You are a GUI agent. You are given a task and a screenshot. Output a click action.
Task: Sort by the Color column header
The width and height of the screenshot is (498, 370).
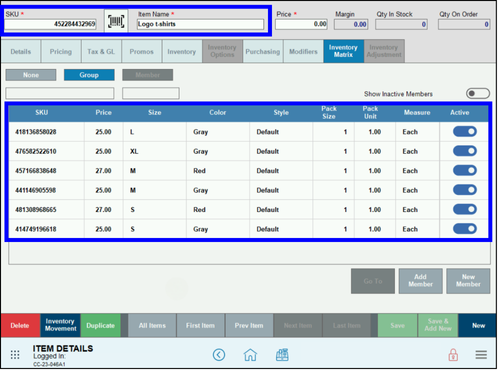coord(218,113)
